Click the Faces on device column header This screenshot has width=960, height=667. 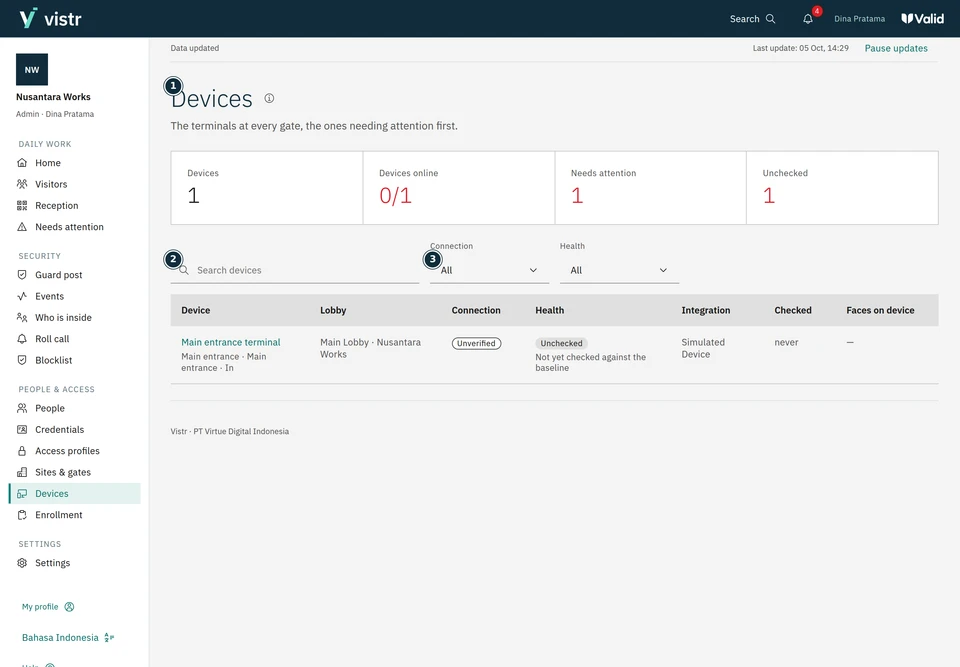point(880,311)
